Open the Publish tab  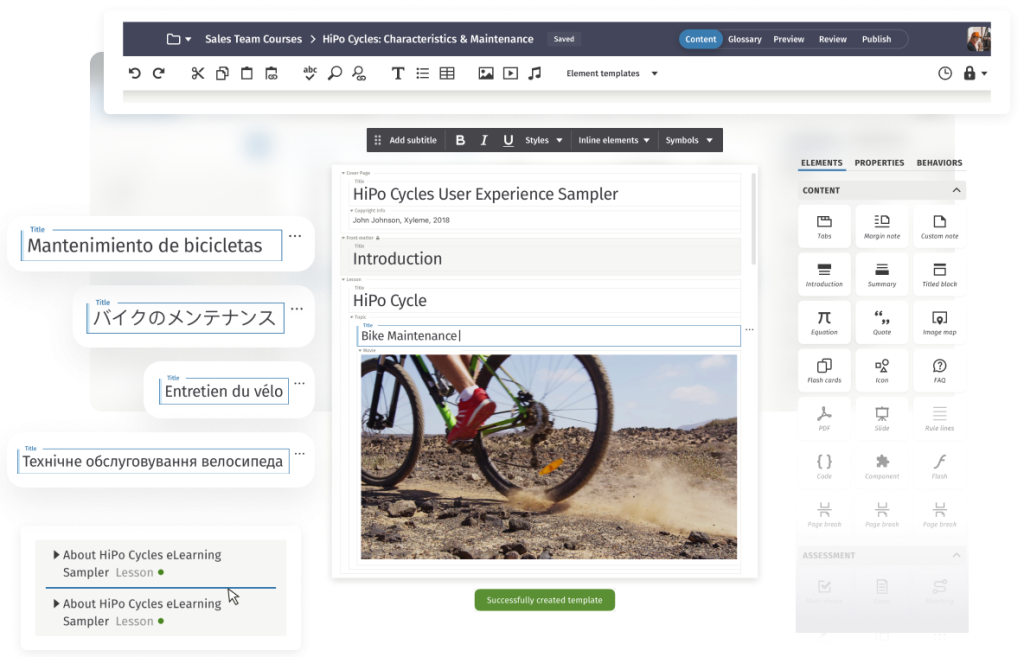(x=876, y=39)
